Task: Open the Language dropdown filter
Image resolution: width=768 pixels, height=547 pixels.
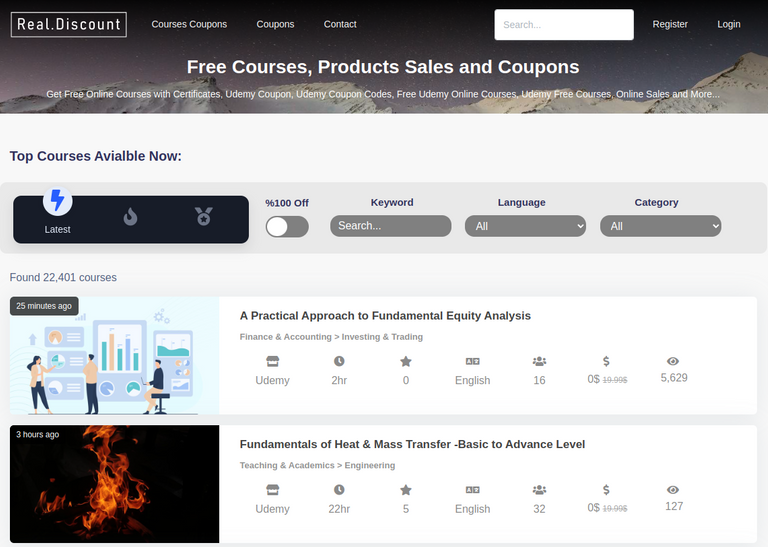Action: [525, 226]
